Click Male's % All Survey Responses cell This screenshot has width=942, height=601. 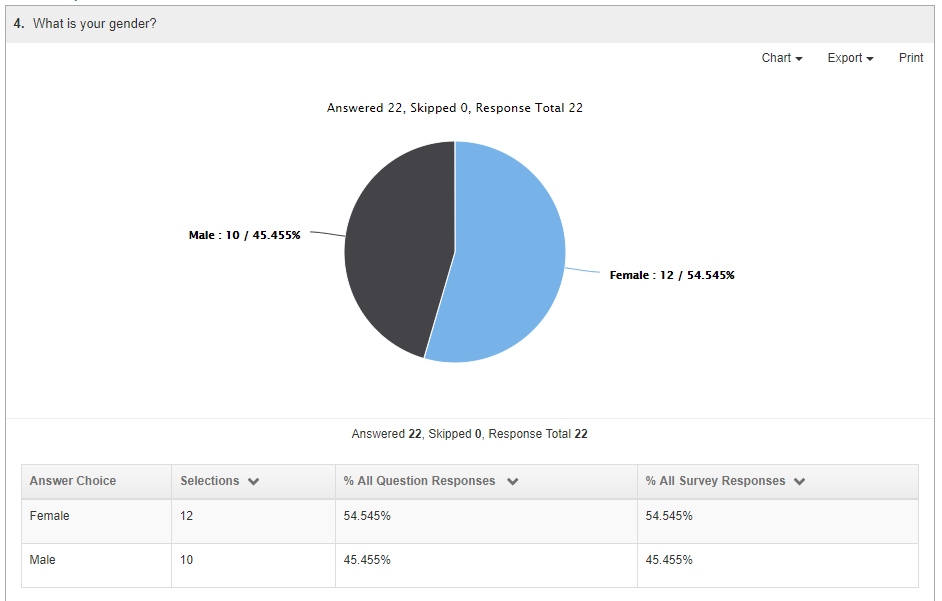coord(777,566)
